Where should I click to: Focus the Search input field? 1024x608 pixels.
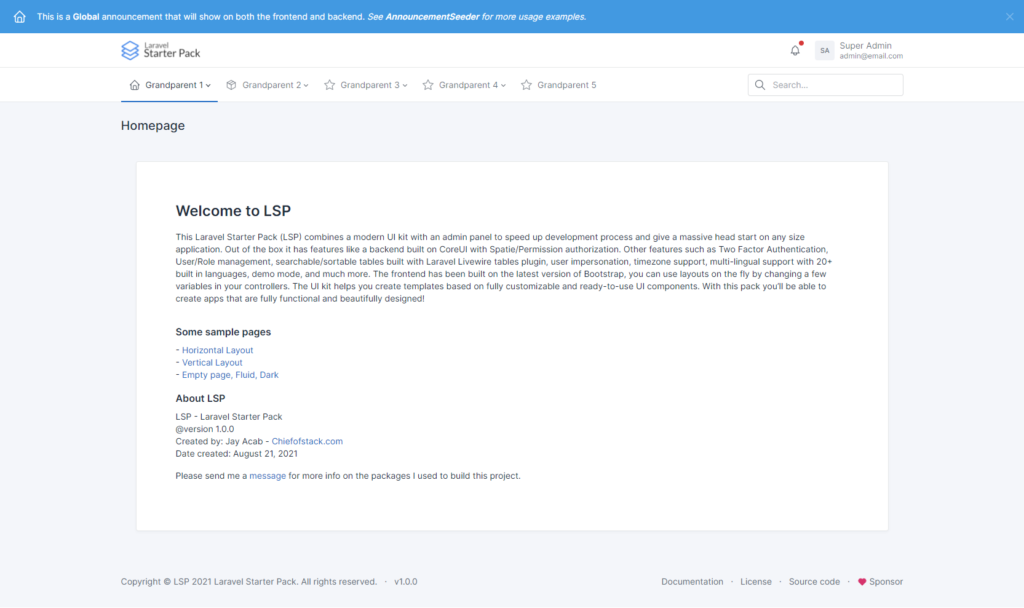tap(825, 85)
